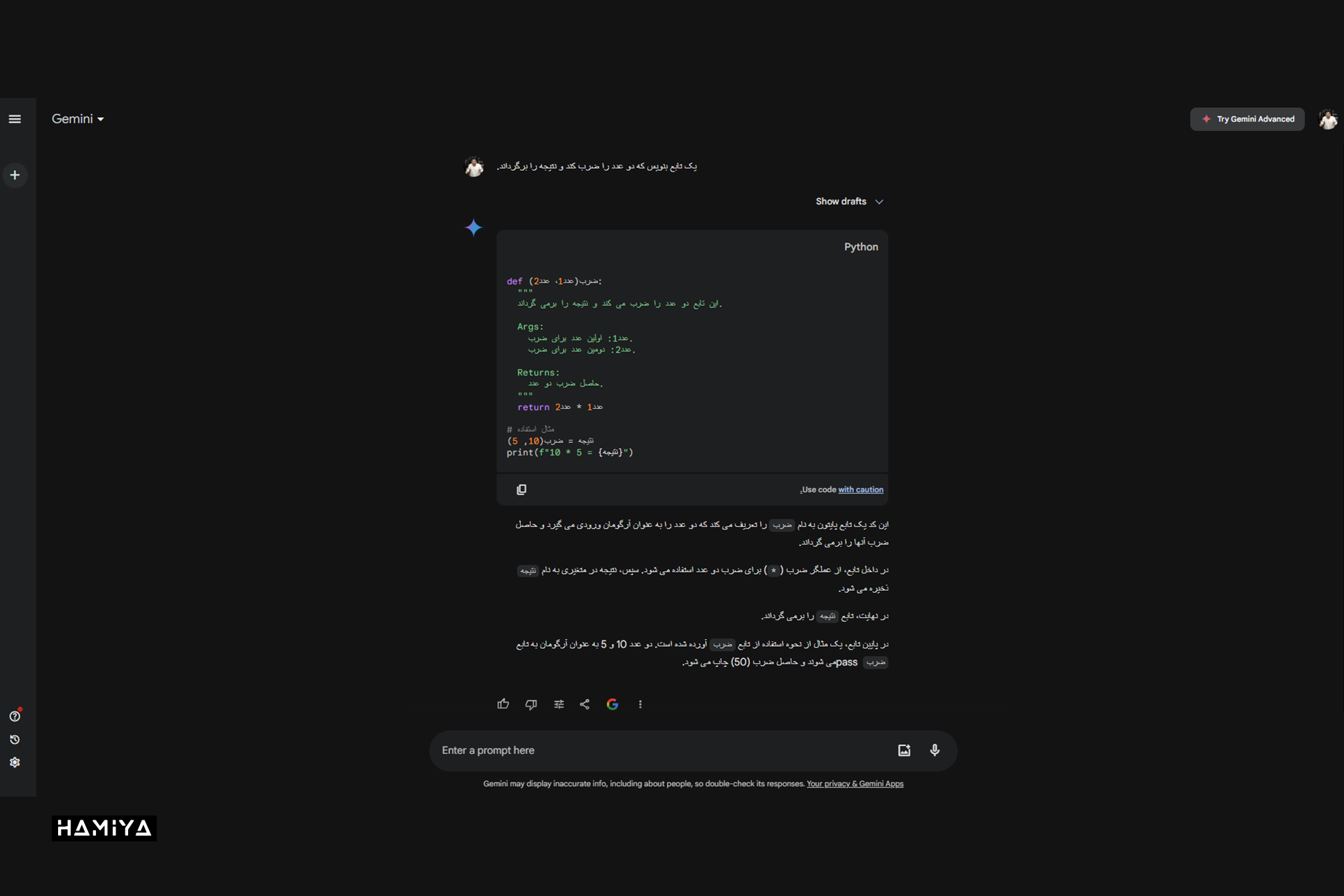
Task: Open the Settings gear in sidebar
Action: pos(15,762)
